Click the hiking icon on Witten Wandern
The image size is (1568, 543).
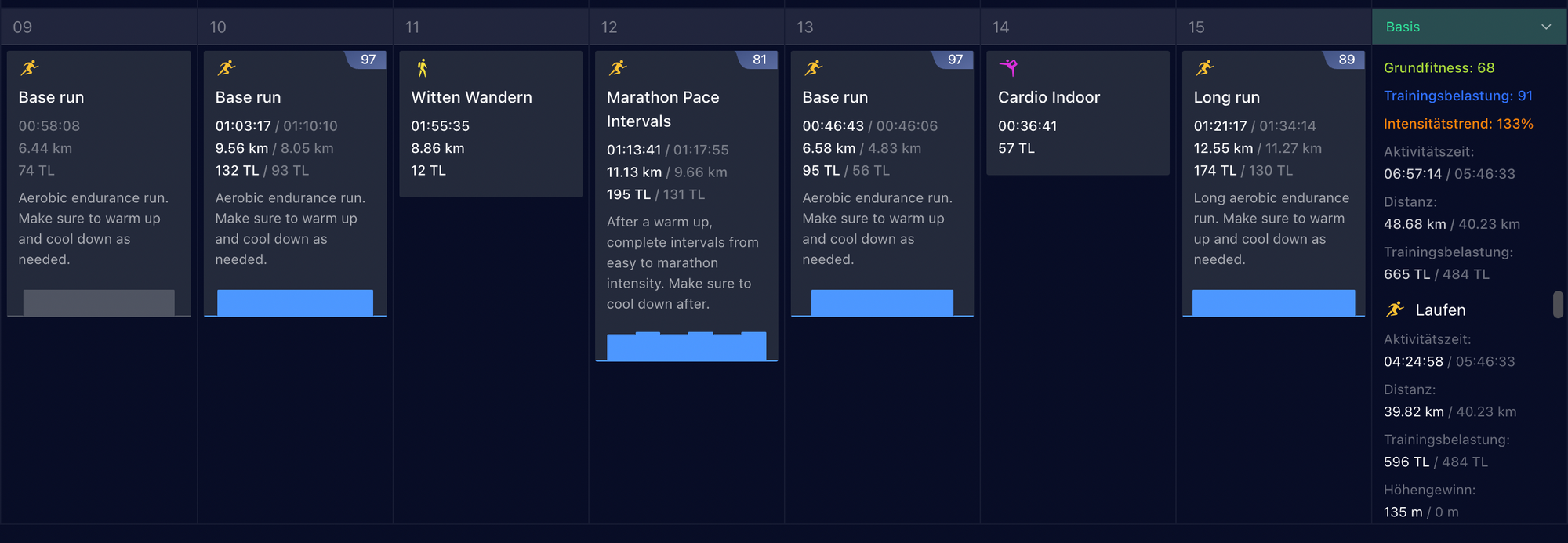(423, 68)
